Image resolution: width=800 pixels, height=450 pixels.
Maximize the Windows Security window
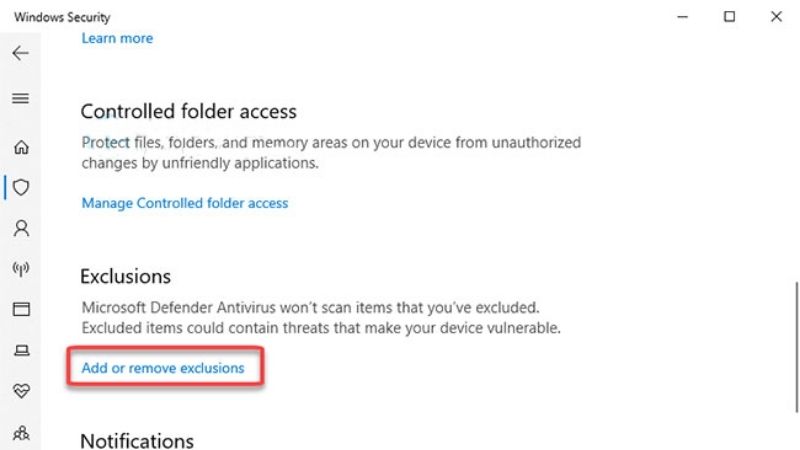click(729, 17)
